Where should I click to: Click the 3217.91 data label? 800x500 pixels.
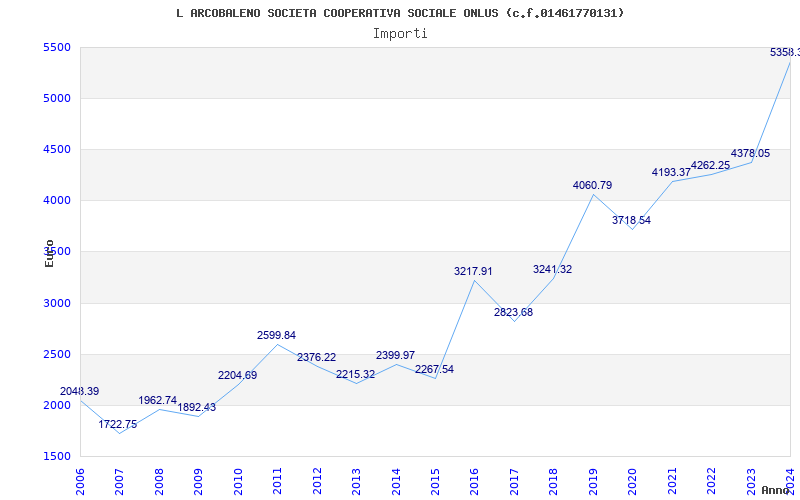[474, 271]
